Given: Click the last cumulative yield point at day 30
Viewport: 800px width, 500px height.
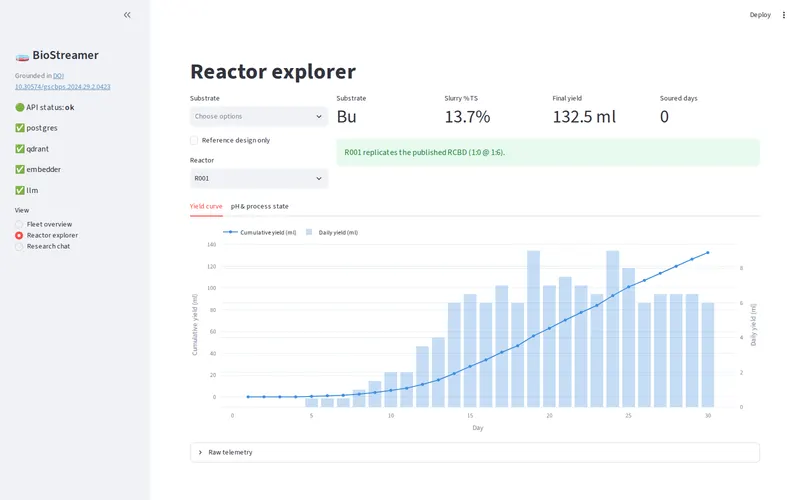Looking at the screenshot, I should click(708, 253).
